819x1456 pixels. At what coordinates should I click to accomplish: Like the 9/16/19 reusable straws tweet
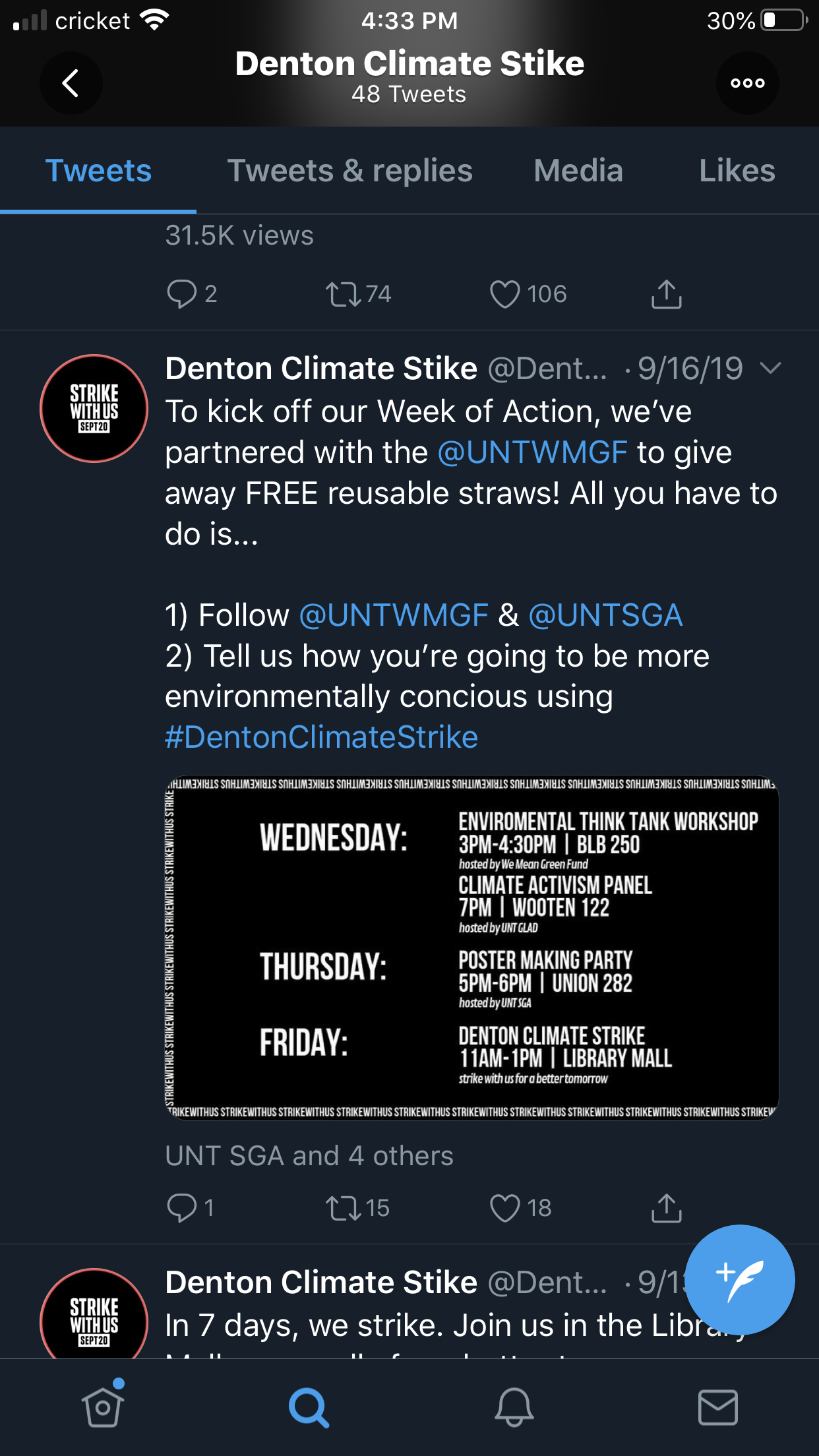tap(505, 1208)
